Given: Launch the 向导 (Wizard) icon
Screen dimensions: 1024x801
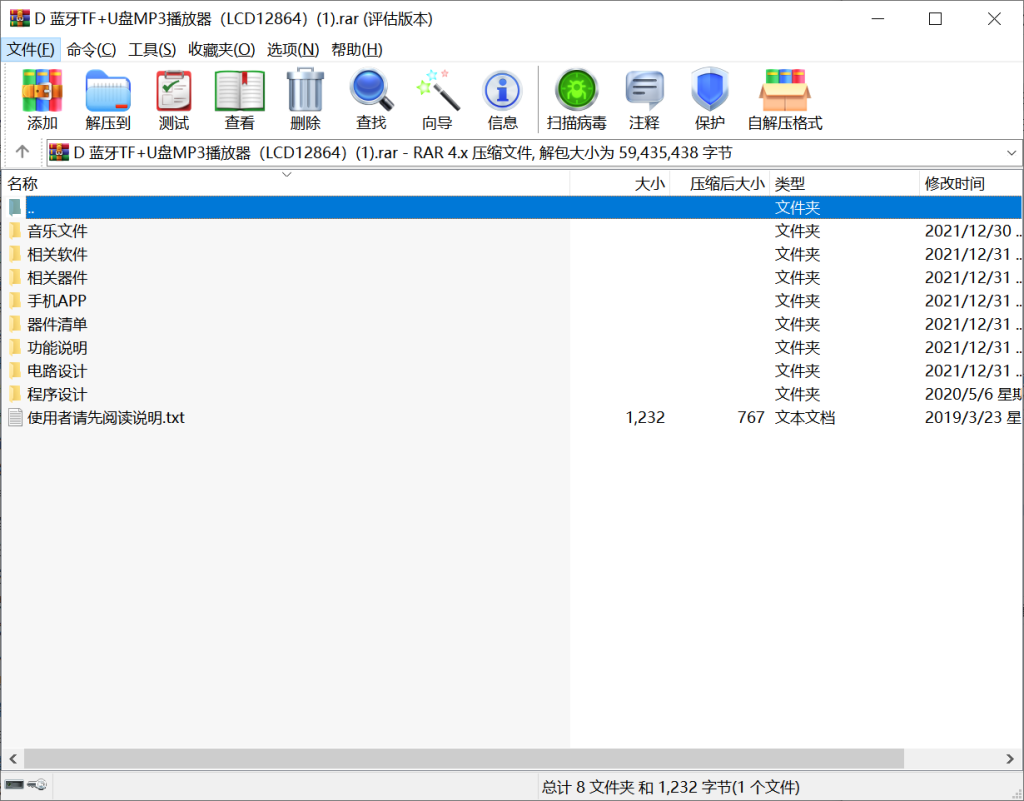Looking at the screenshot, I should (436, 98).
